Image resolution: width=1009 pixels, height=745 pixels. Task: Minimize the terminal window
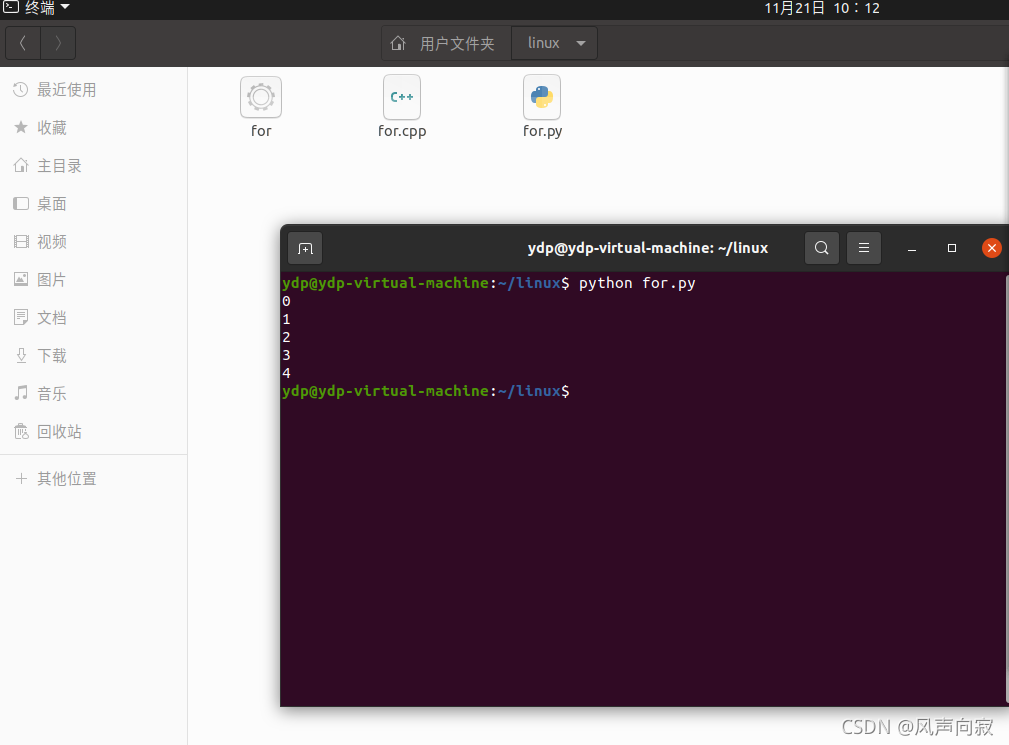911,248
